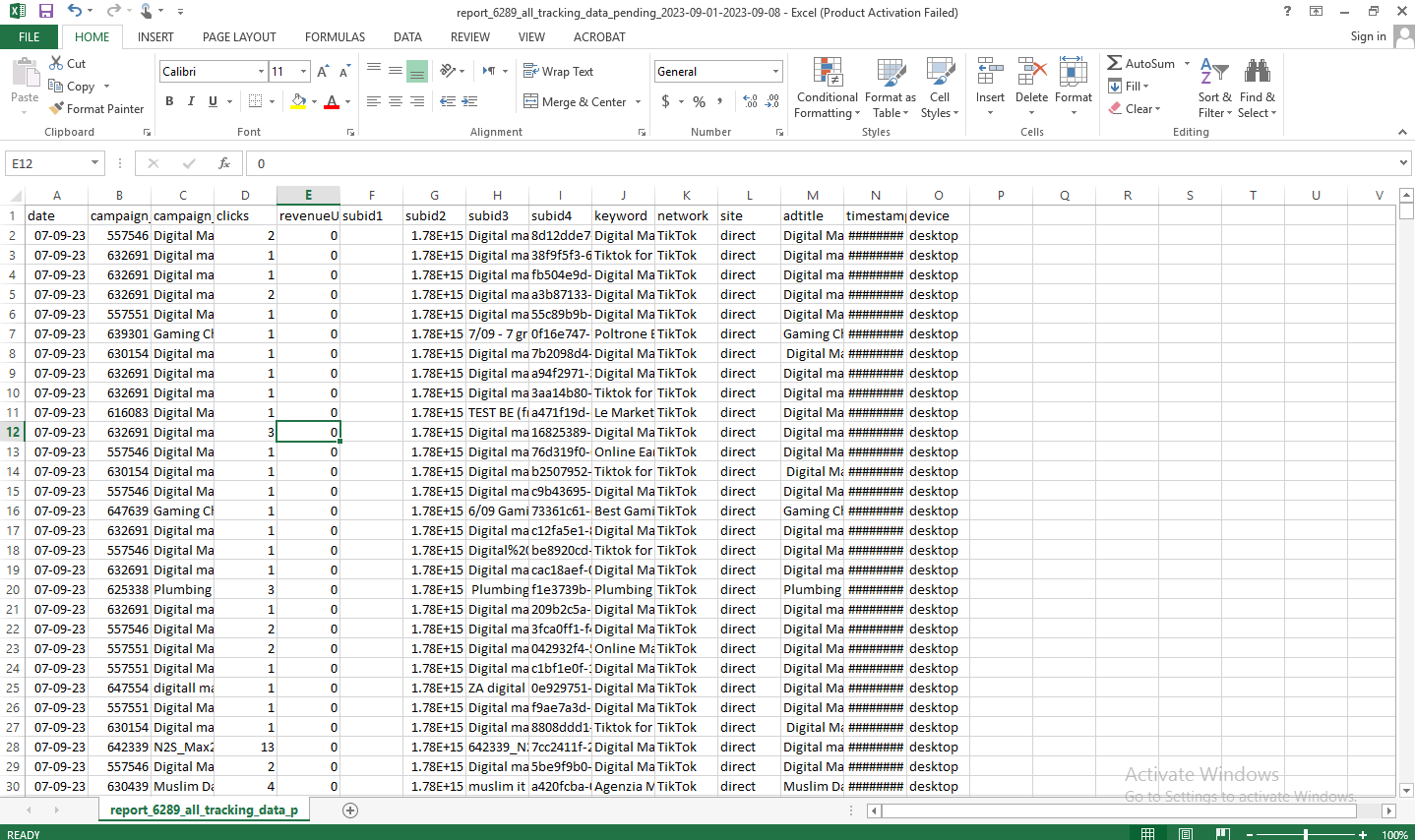Center text horizontally in cells
1415x840 pixels.
click(396, 101)
